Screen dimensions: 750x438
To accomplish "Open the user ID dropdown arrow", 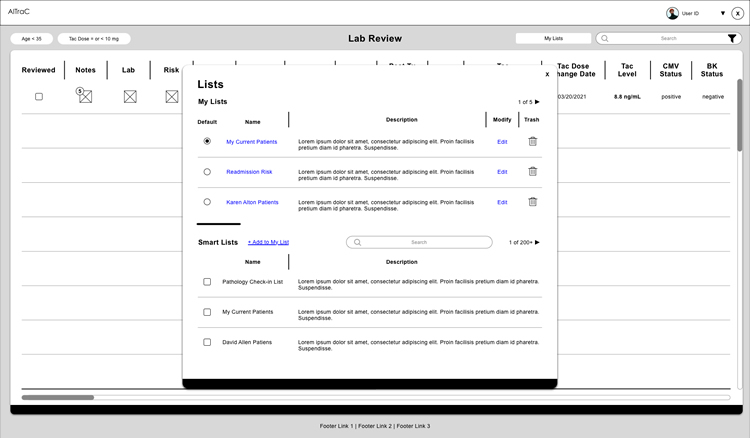I will click(723, 13).
